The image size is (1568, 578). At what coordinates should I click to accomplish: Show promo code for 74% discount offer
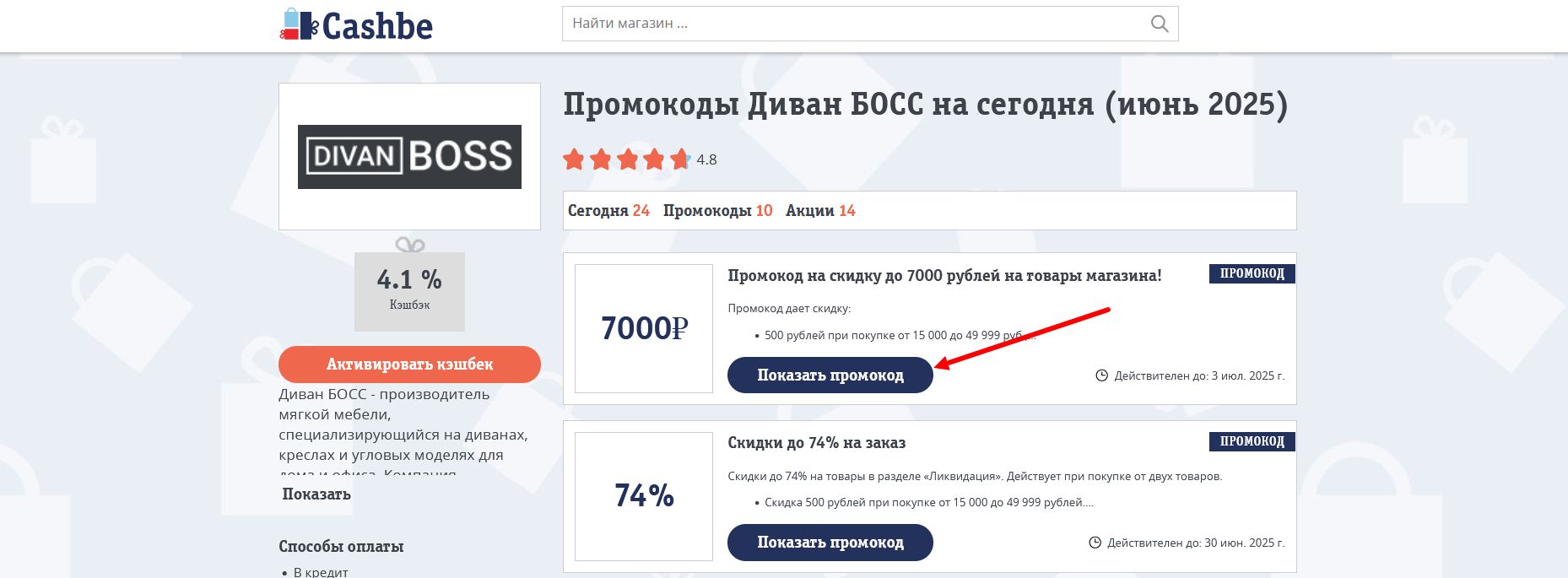(830, 543)
